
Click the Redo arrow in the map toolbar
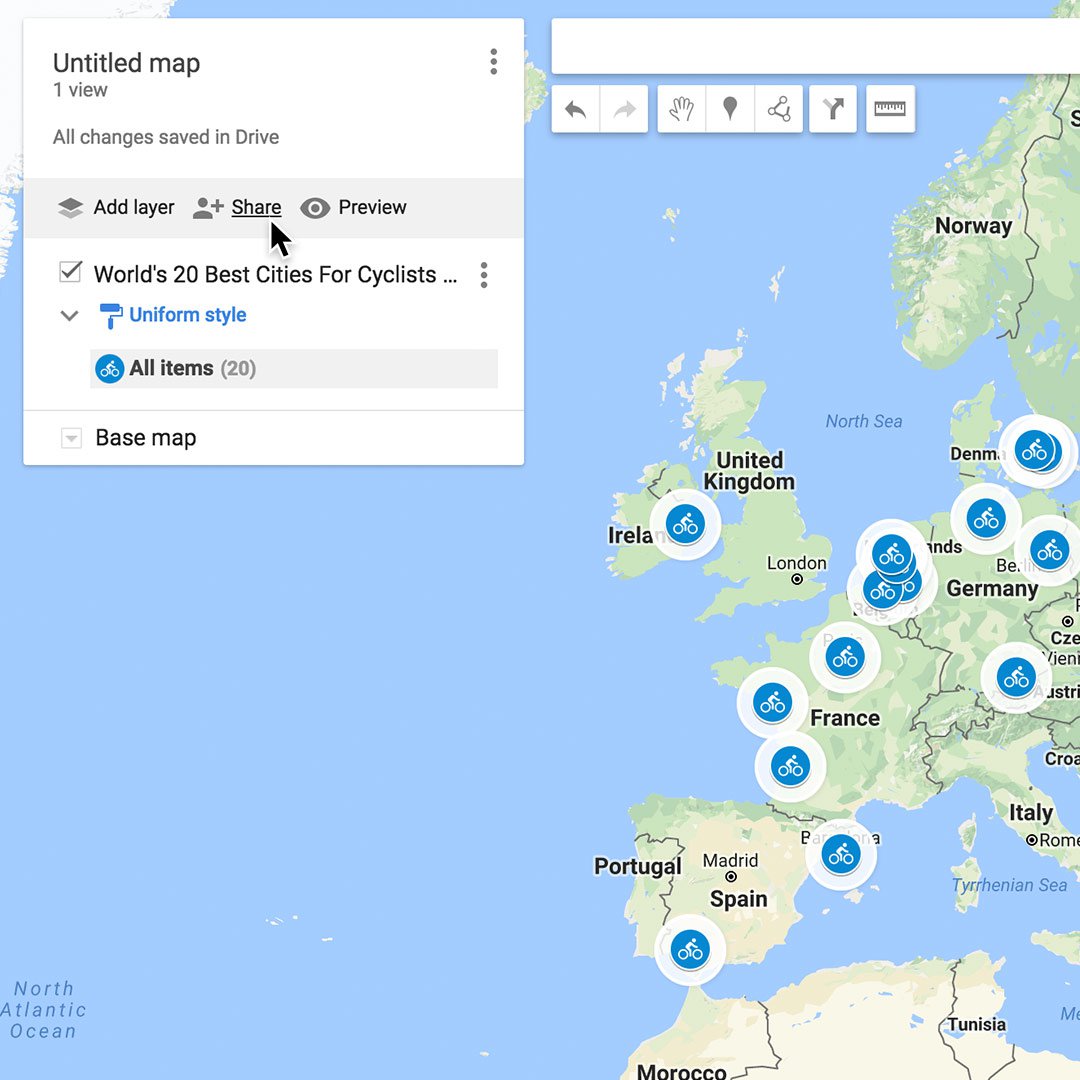pos(624,109)
